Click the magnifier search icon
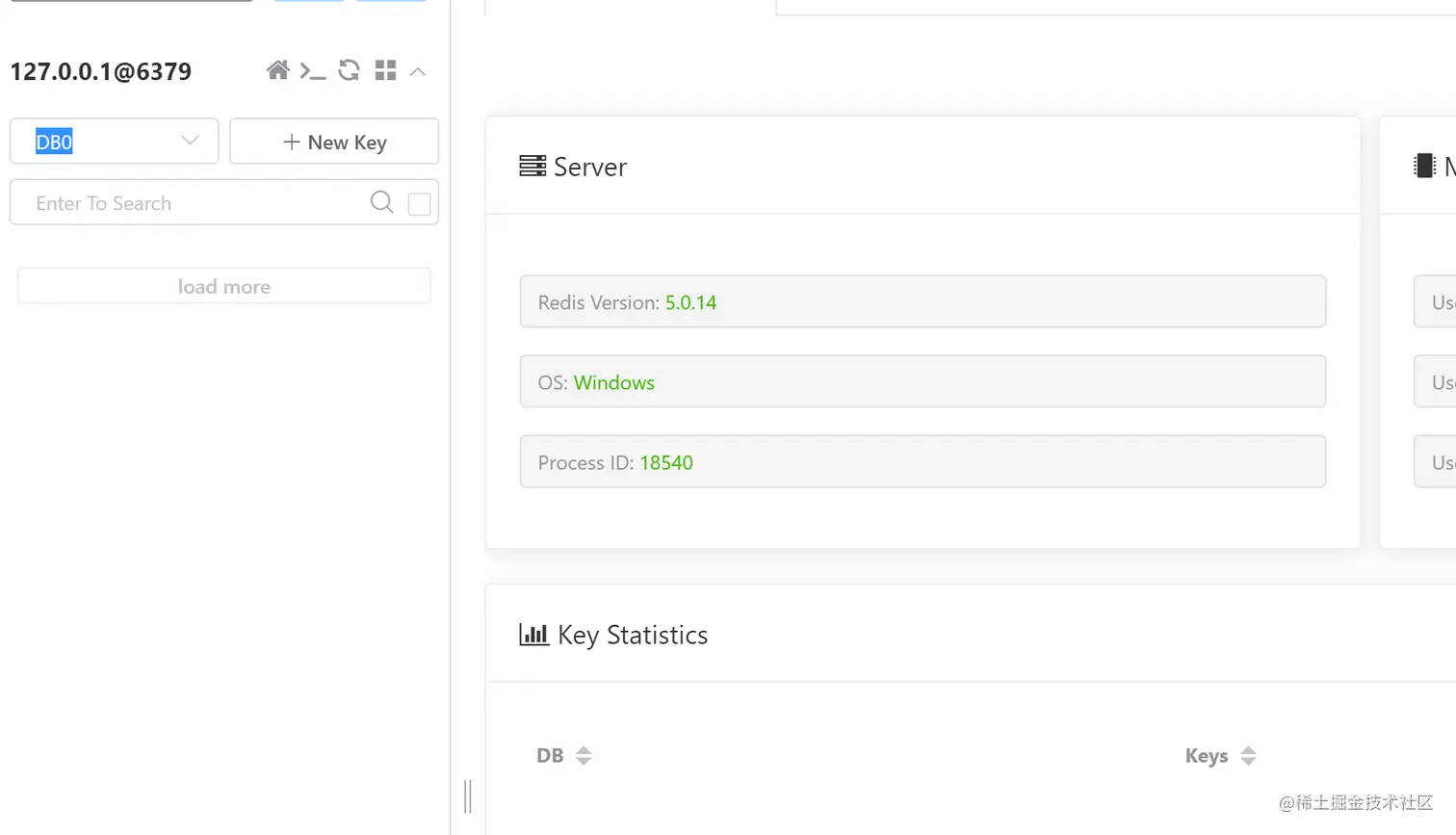Screen dimensions: 1456x835 (381, 202)
